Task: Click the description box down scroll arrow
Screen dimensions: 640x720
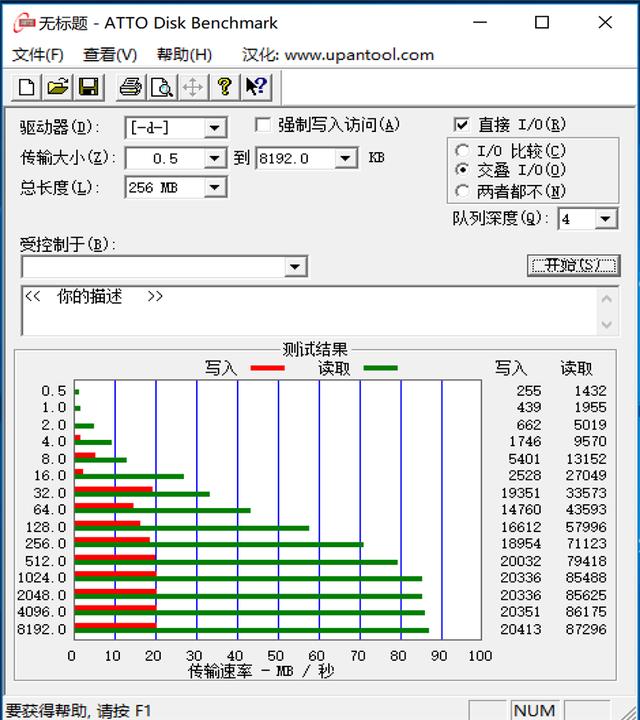Action: [x=606, y=325]
